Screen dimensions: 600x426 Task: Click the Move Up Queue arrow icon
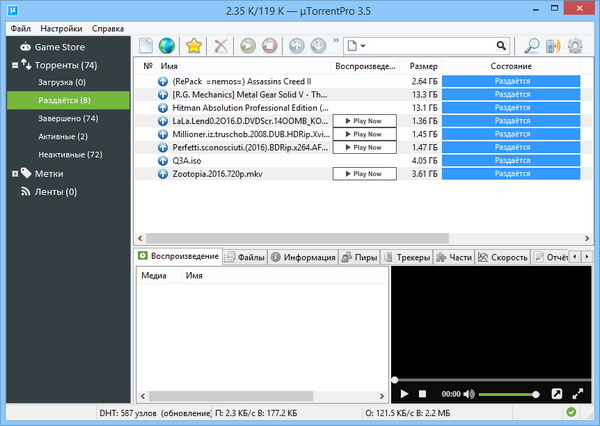tap(297, 46)
